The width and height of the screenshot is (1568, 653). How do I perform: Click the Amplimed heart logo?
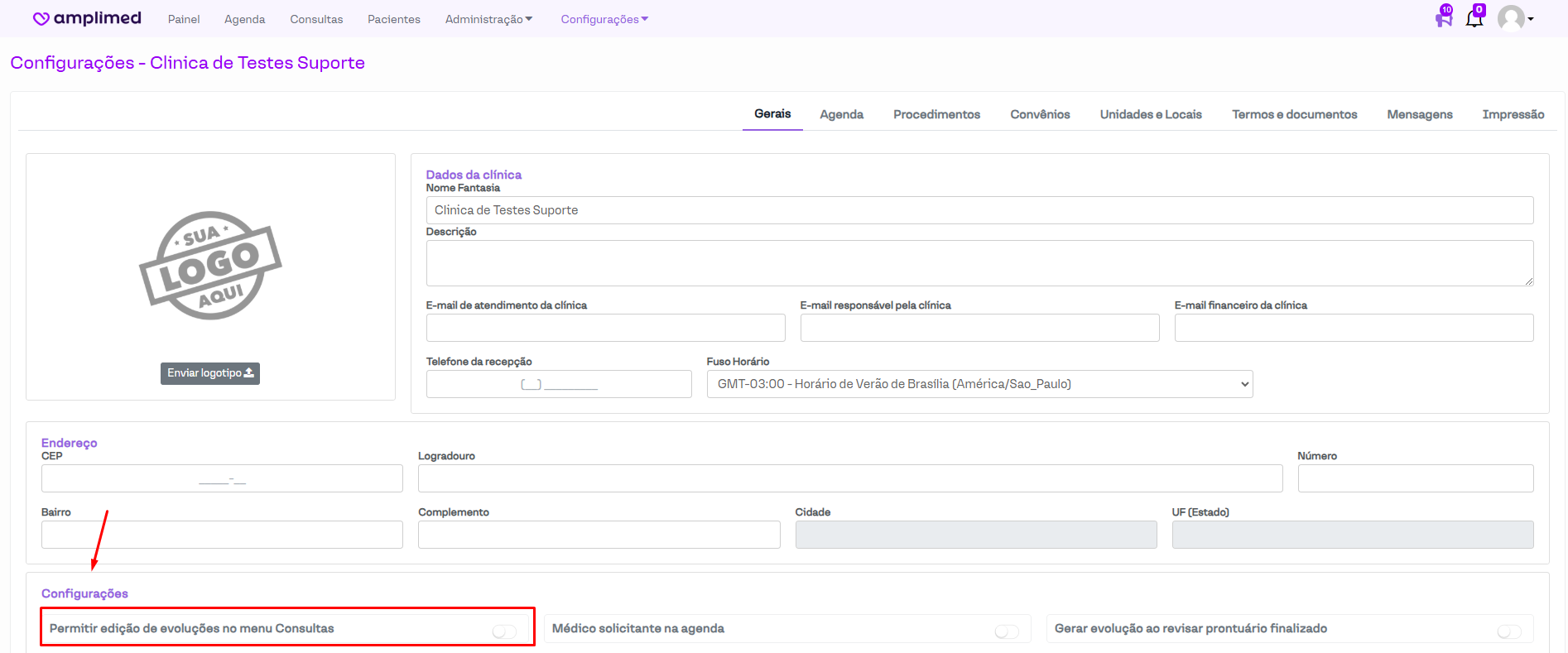coord(41,19)
